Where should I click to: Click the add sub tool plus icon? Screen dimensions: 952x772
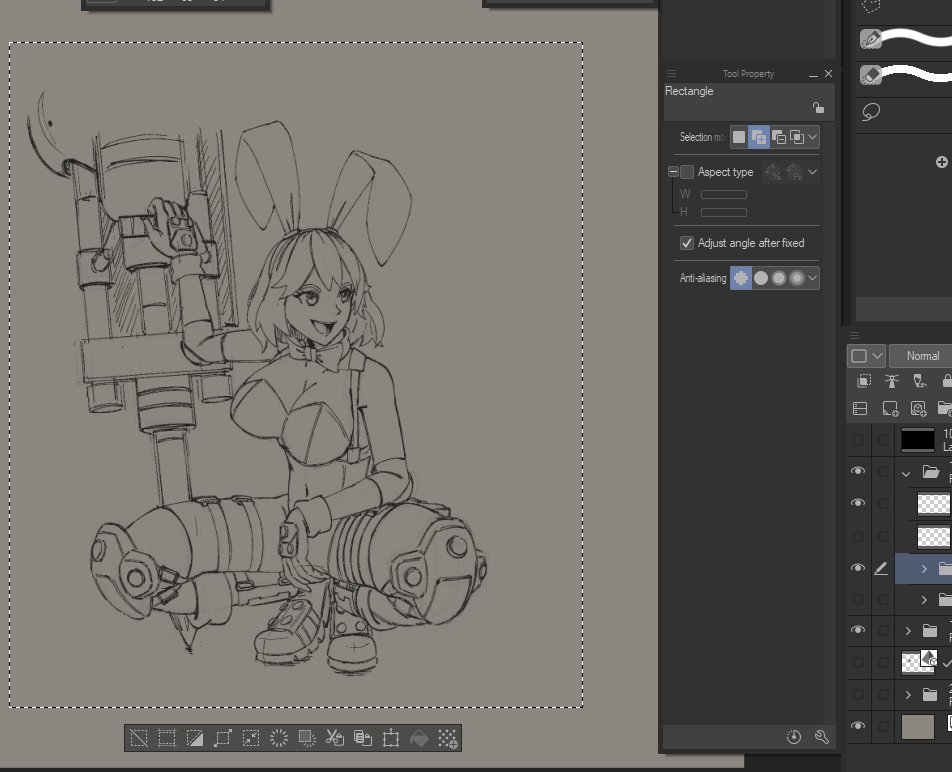942,161
